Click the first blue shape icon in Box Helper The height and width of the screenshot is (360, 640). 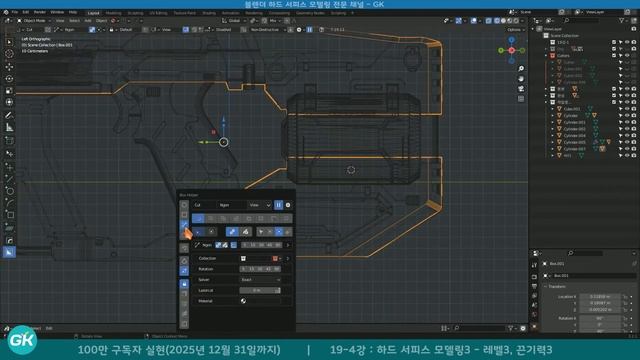click(x=198, y=219)
